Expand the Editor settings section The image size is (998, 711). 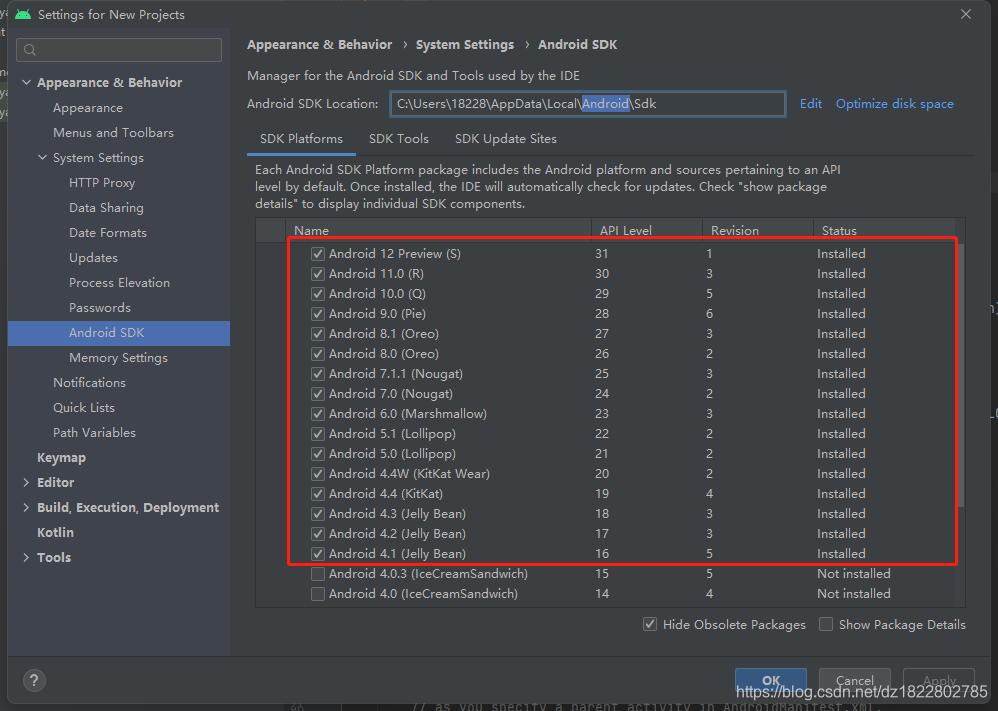click(x=26, y=482)
